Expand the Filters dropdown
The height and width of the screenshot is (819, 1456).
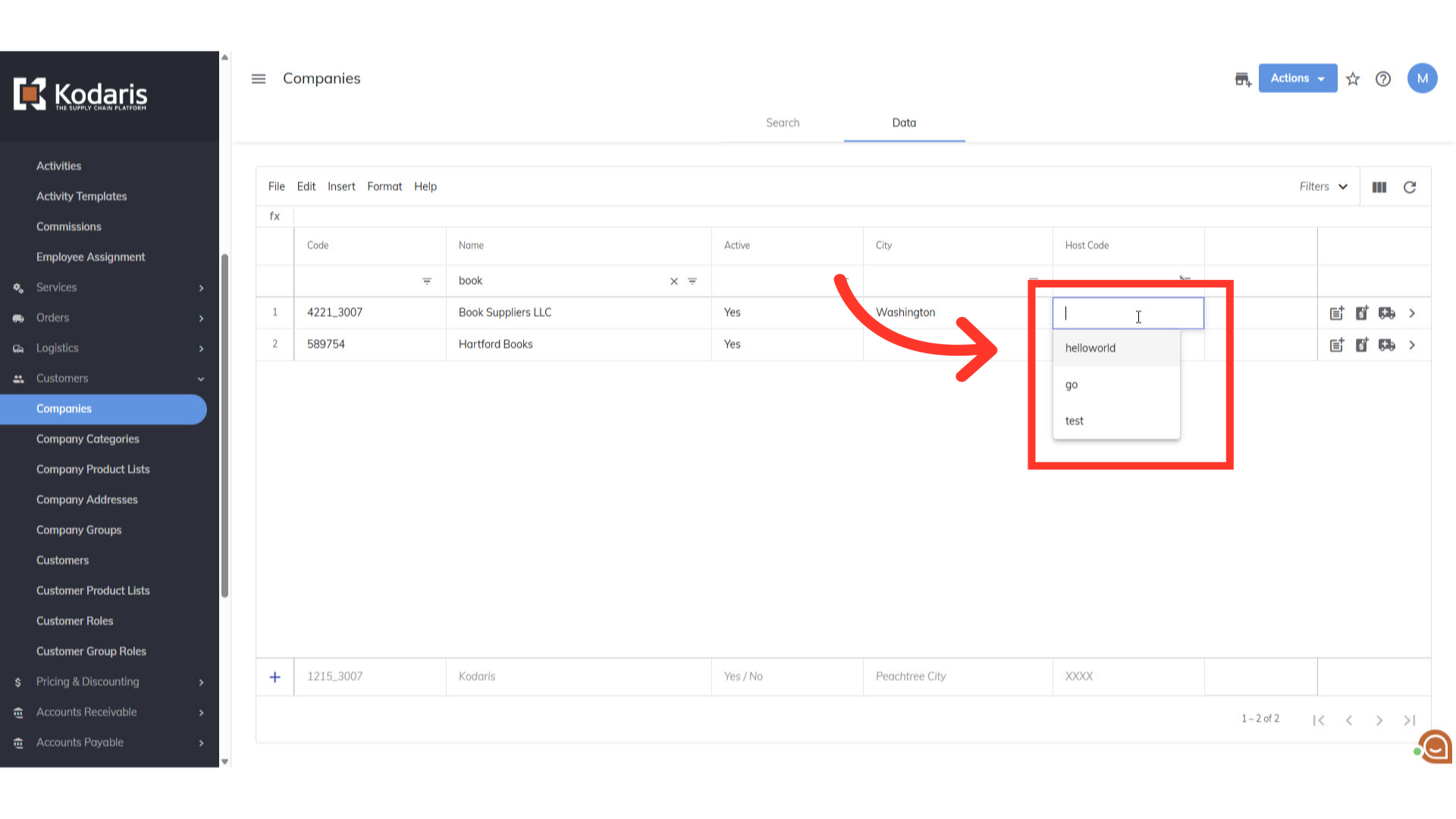pos(1323,187)
